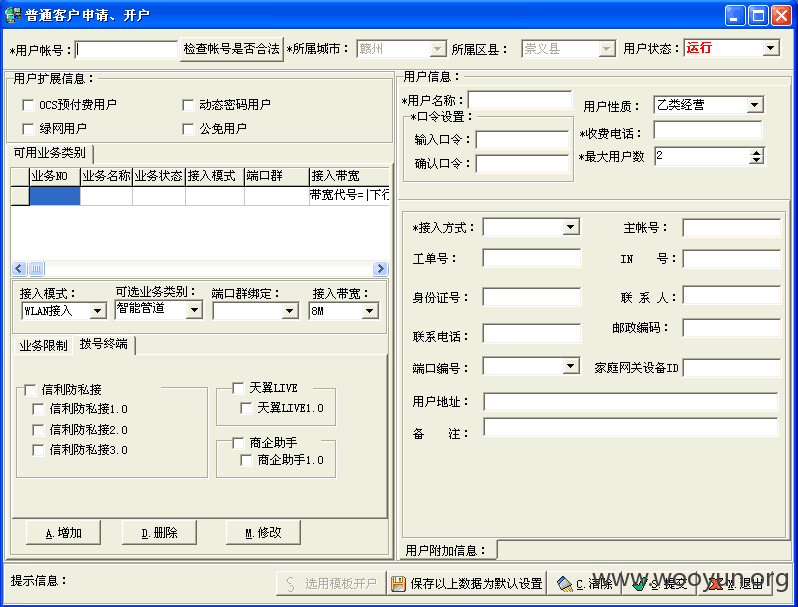Tick 信利防私接1.0 checkbox

click(38, 409)
